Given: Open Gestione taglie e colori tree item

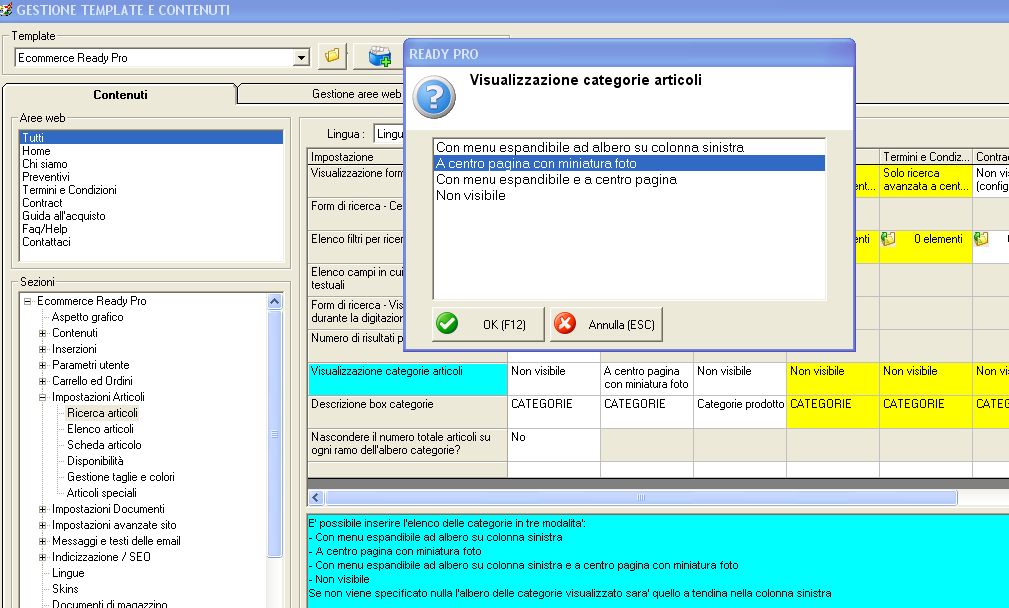Looking at the screenshot, I should pyautogui.click(x=121, y=477).
